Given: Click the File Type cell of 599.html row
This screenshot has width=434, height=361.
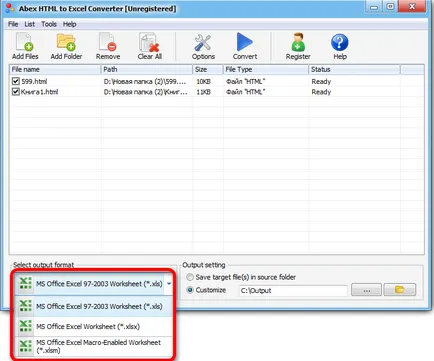Looking at the screenshot, I should pos(245,81).
